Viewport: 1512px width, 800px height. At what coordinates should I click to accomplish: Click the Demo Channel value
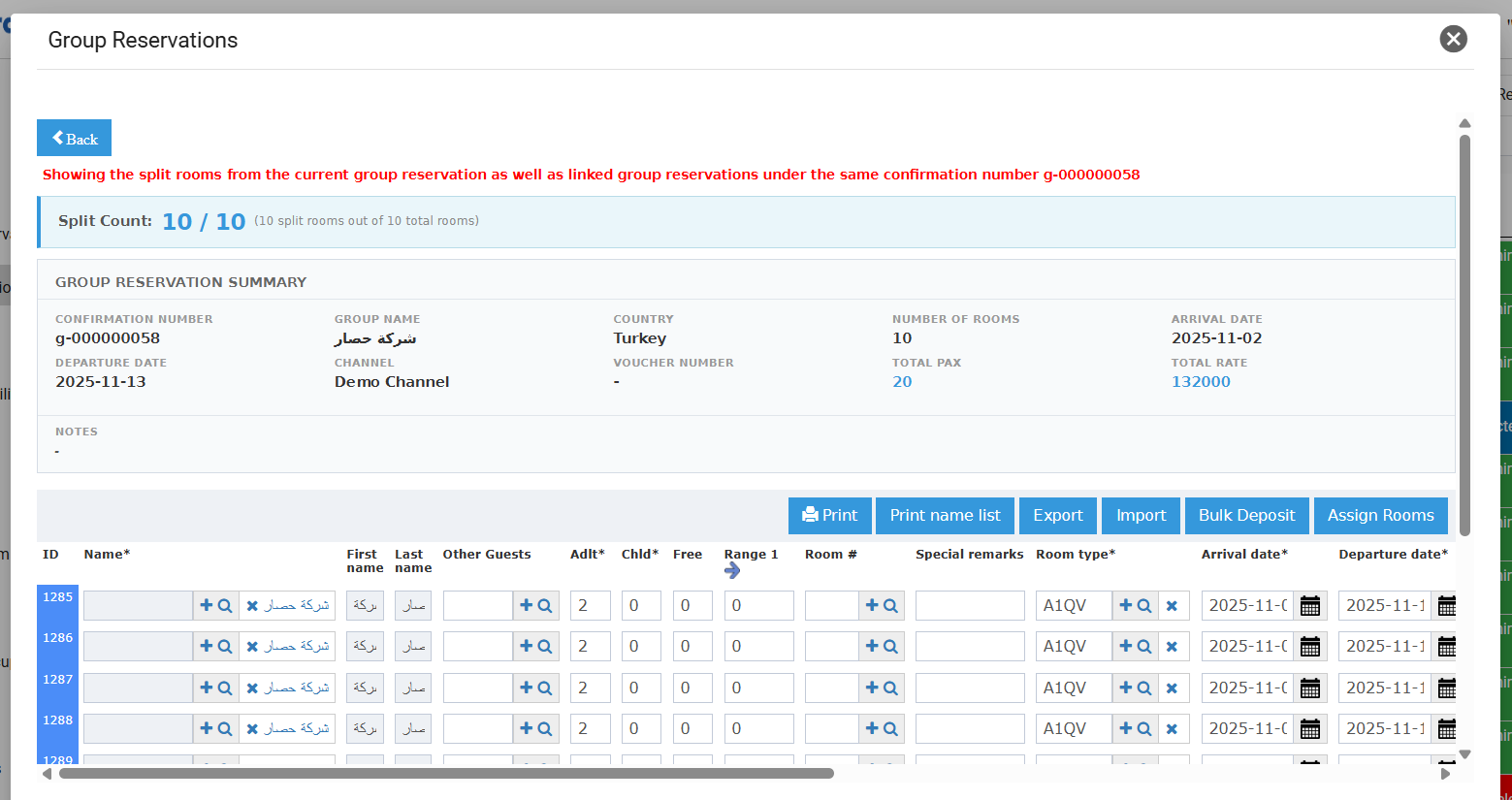[392, 382]
